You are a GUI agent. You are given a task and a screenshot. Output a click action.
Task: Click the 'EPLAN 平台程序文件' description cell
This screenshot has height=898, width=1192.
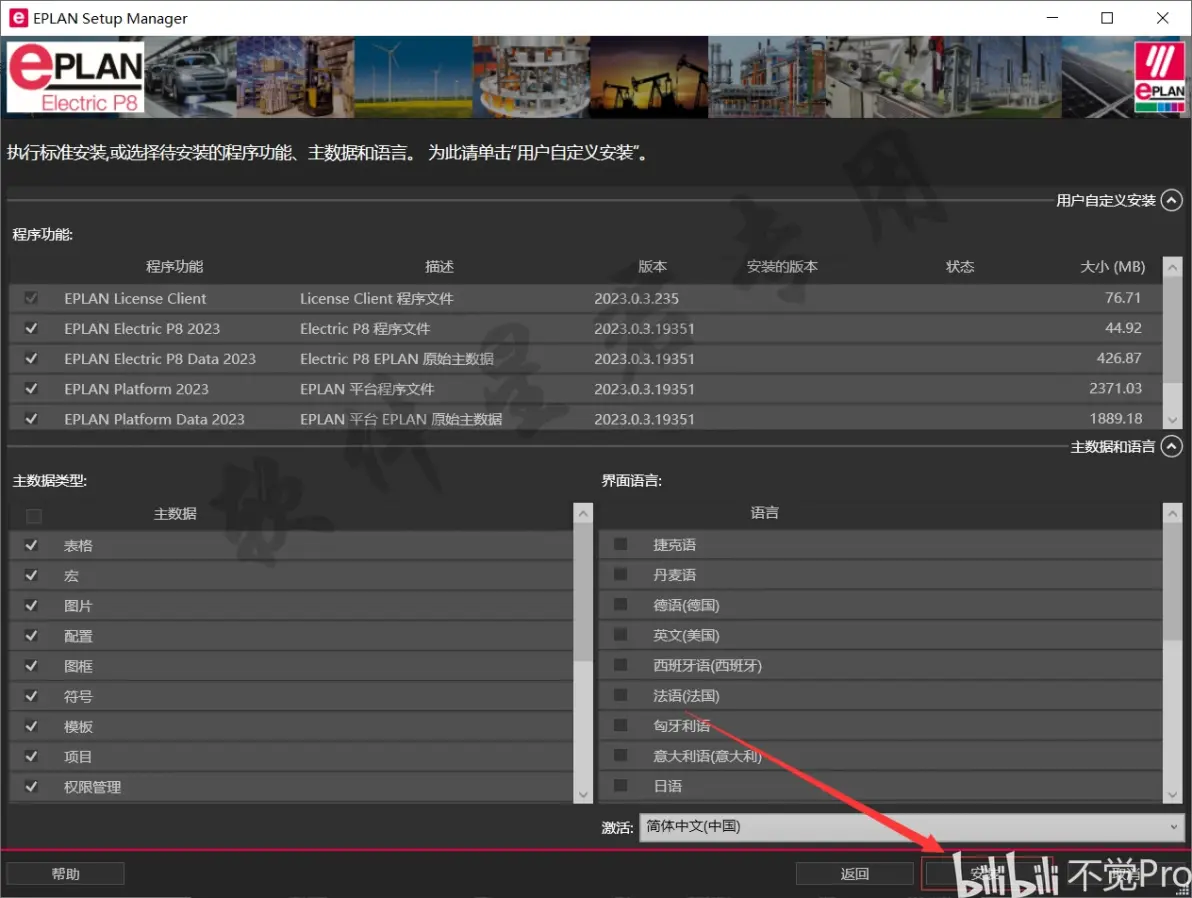tap(367, 389)
